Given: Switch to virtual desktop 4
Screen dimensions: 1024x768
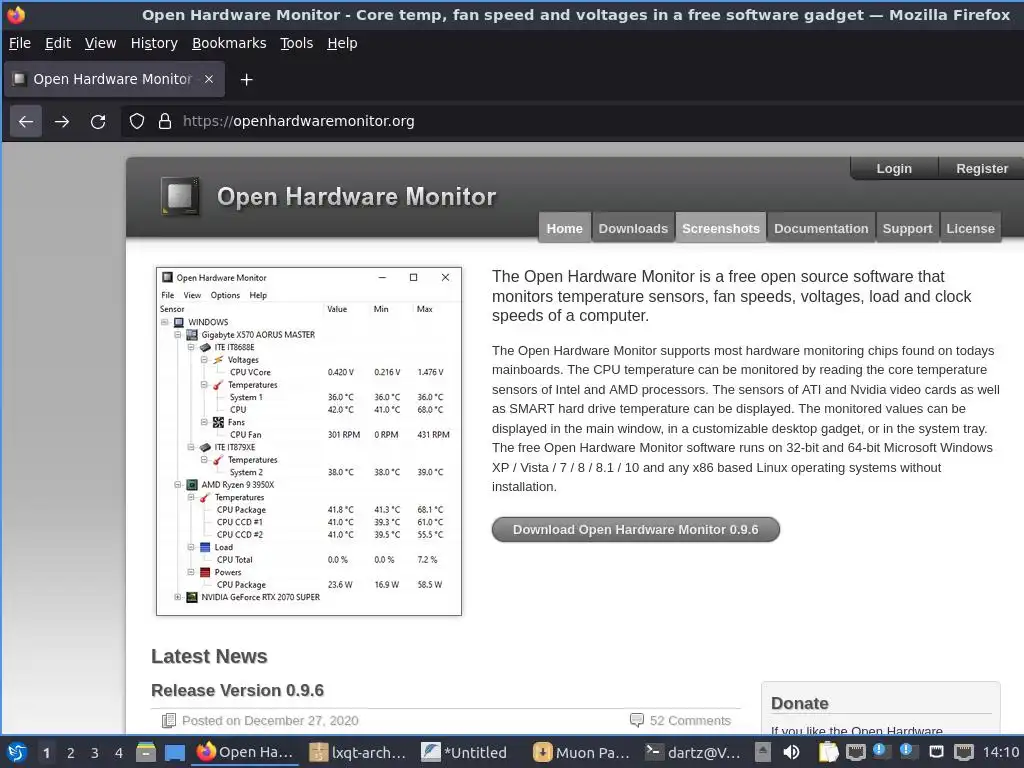Looking at the screenshot, I should click(x=119, y=753).
